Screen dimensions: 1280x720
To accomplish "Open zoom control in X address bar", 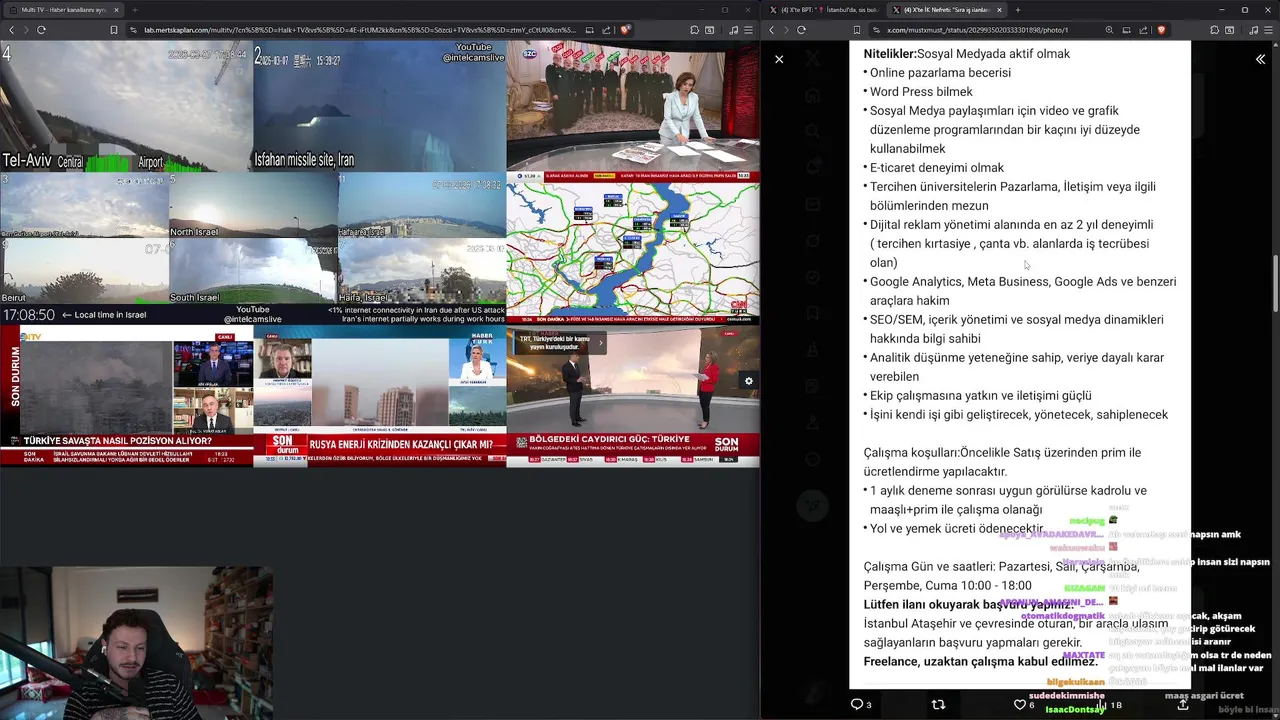I will click(x=1109, y=30).
